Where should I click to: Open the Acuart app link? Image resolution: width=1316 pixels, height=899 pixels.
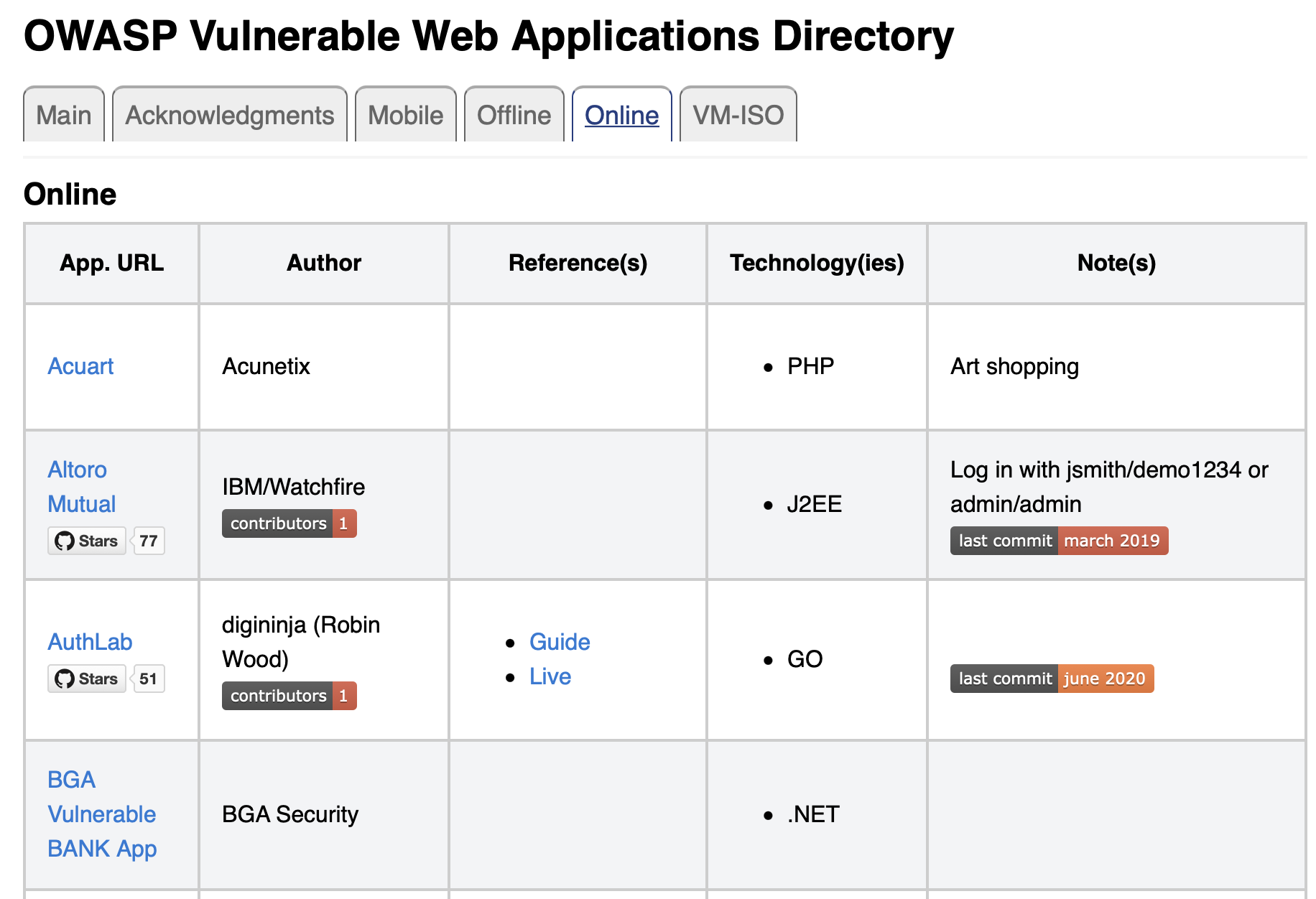[80, 366]
